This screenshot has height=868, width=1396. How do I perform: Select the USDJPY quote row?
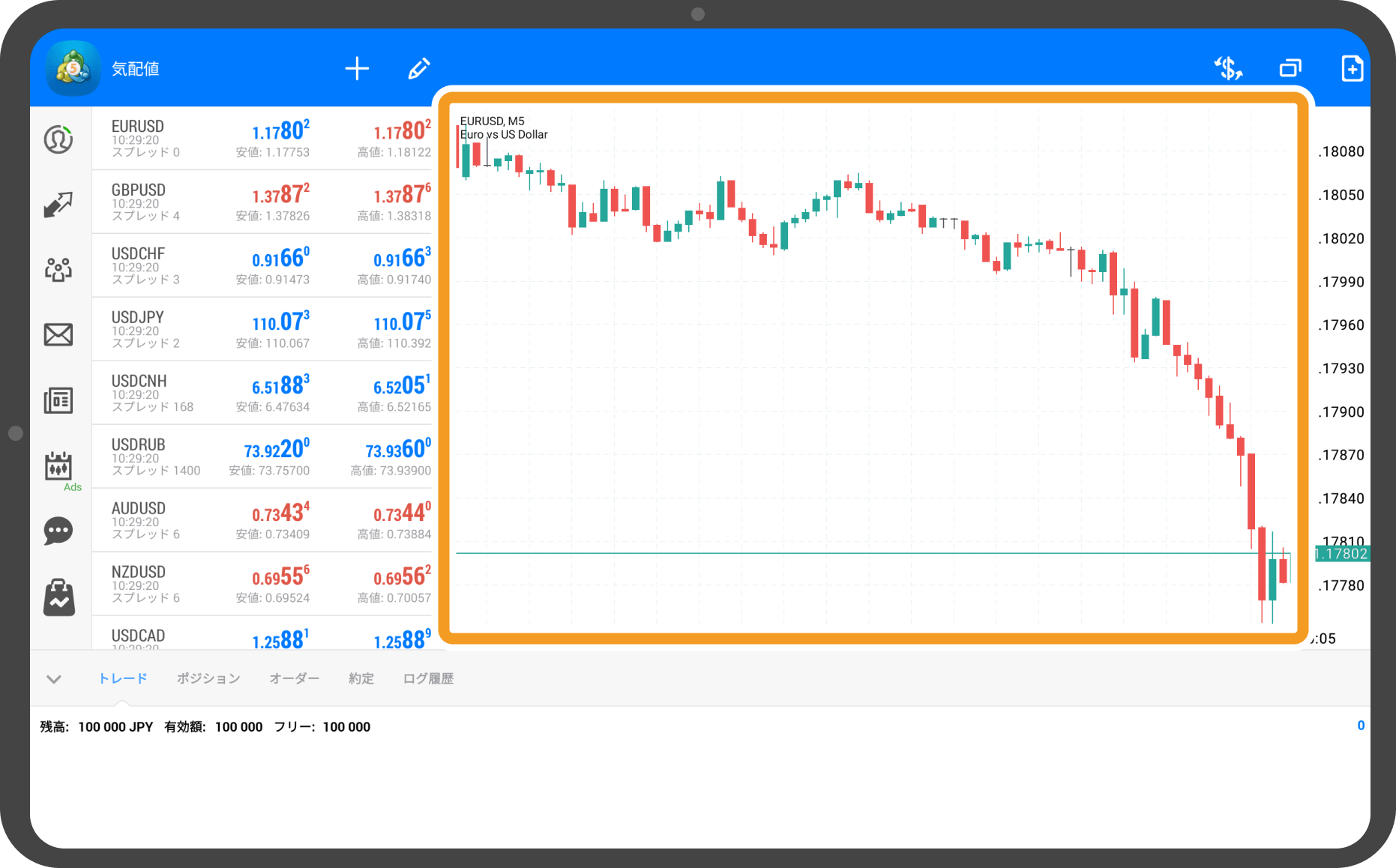click(x=262, y=329)
